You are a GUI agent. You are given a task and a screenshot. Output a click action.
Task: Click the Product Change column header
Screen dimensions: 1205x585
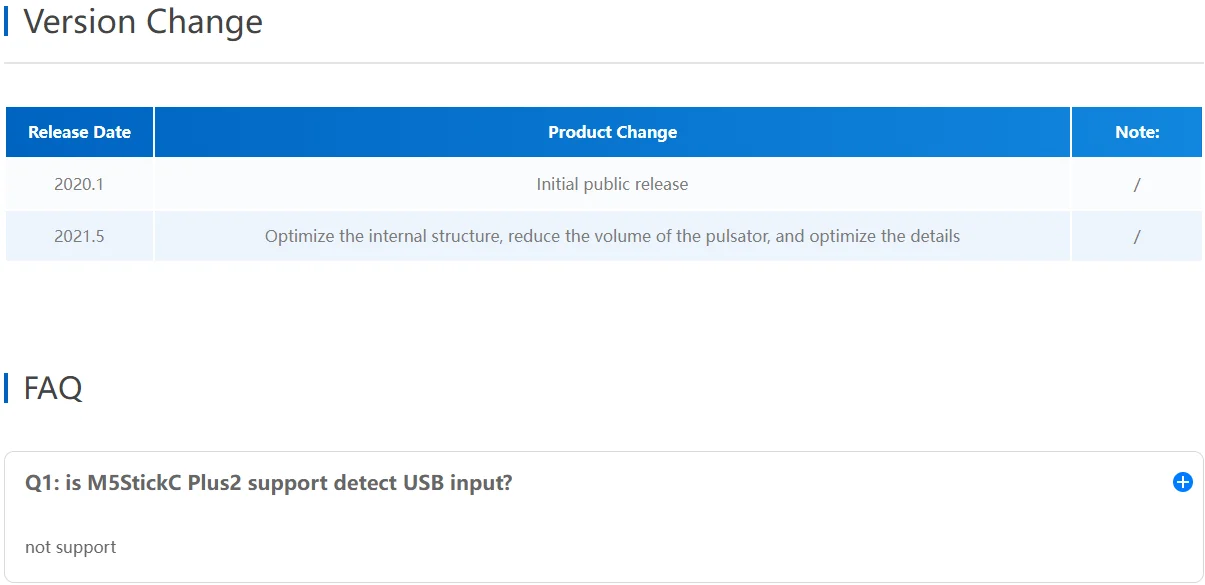(x=612, y=132)
